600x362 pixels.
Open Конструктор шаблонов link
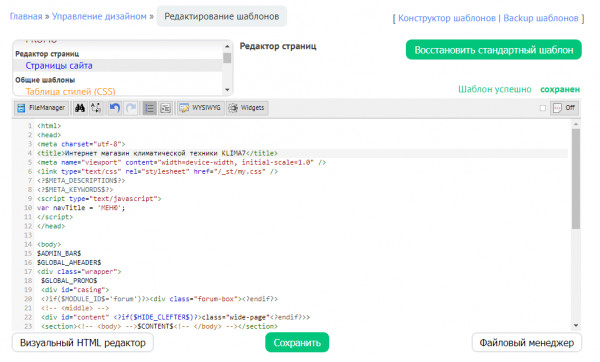click(447, 18)
